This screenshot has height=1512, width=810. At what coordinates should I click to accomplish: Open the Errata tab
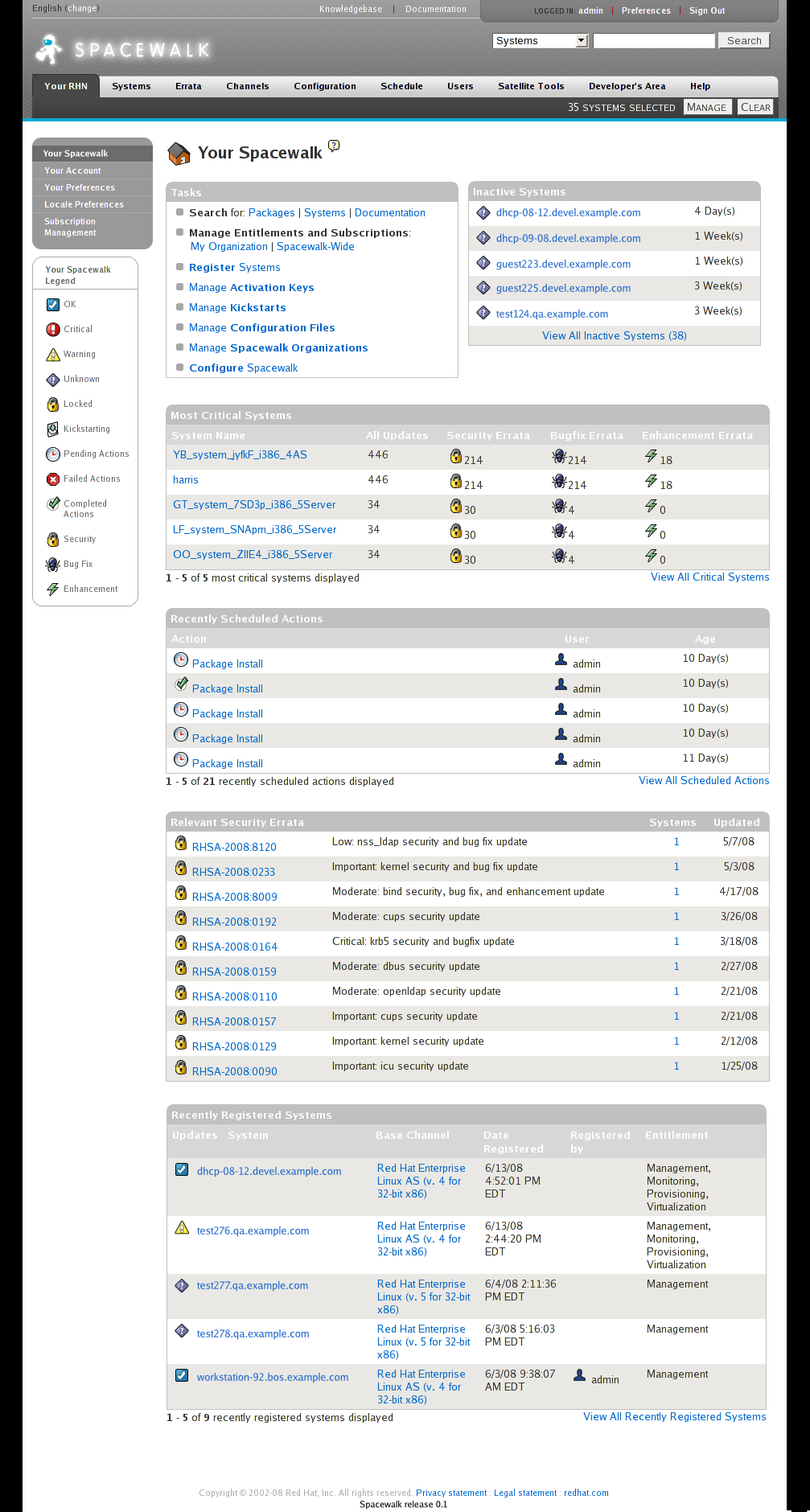click(x=188, y=86)
